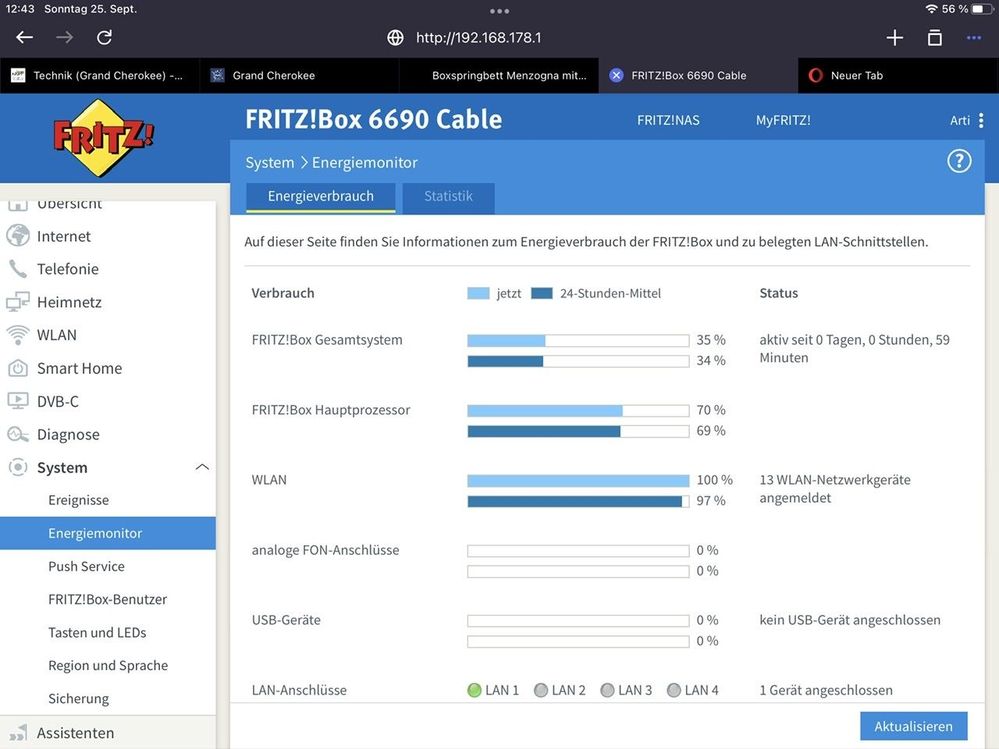Click the dark blue 24-Stunden-Mittel swatch
This screenshot has width=999, height=749.
coord(542,293)
